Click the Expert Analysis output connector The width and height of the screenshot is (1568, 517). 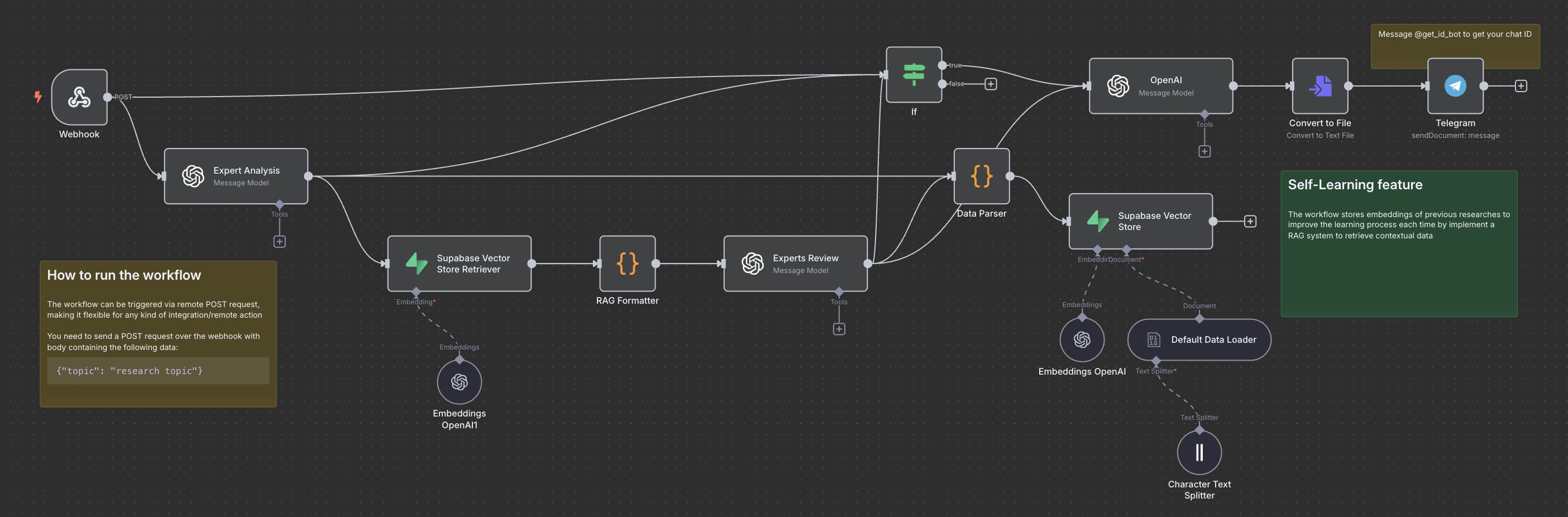pos(308,176)
